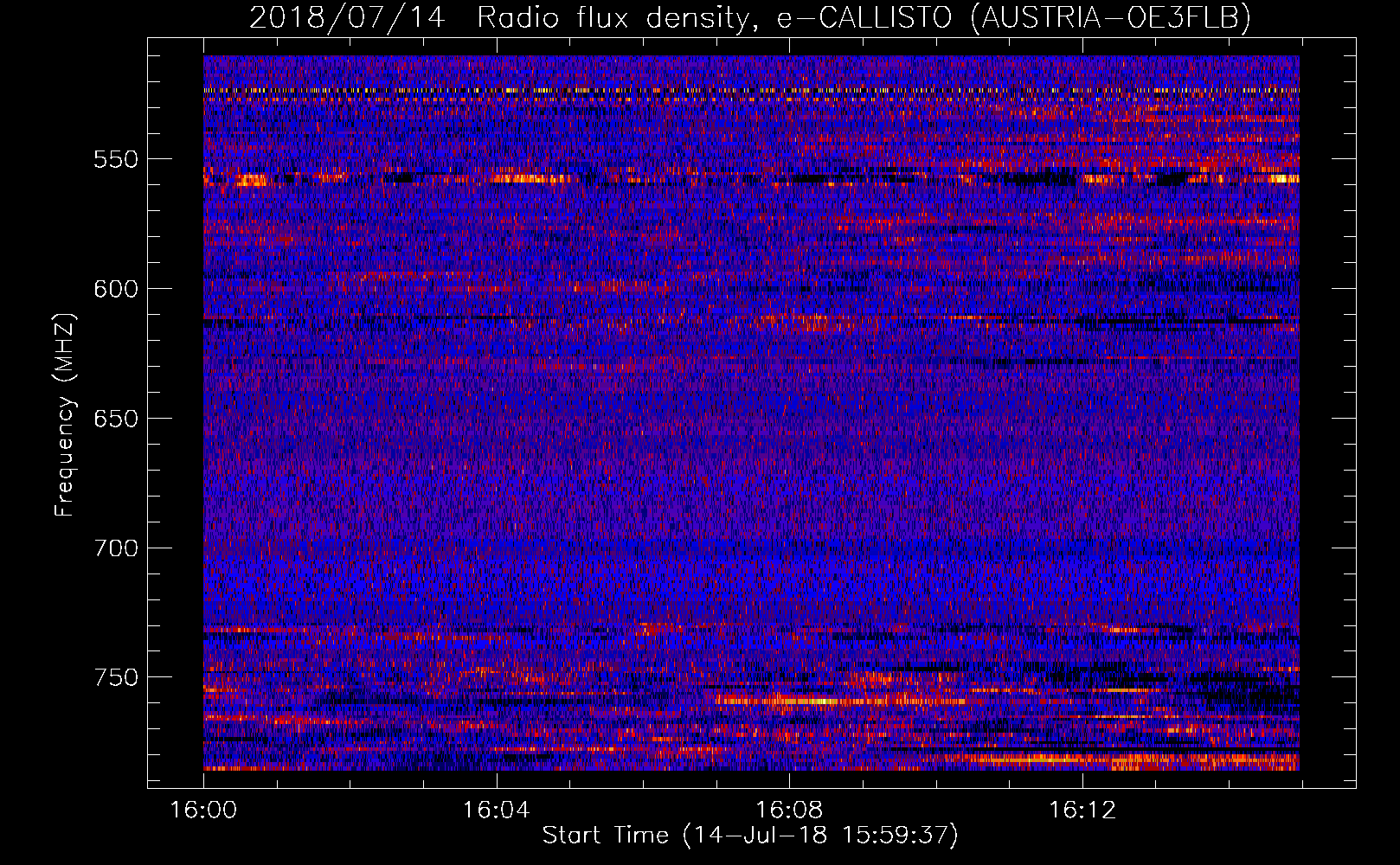Select the 750 frequency tick label
Image resolution: width=1400 pixels, height=865 pixels.
pyautogui.click(x=116, y=677)
